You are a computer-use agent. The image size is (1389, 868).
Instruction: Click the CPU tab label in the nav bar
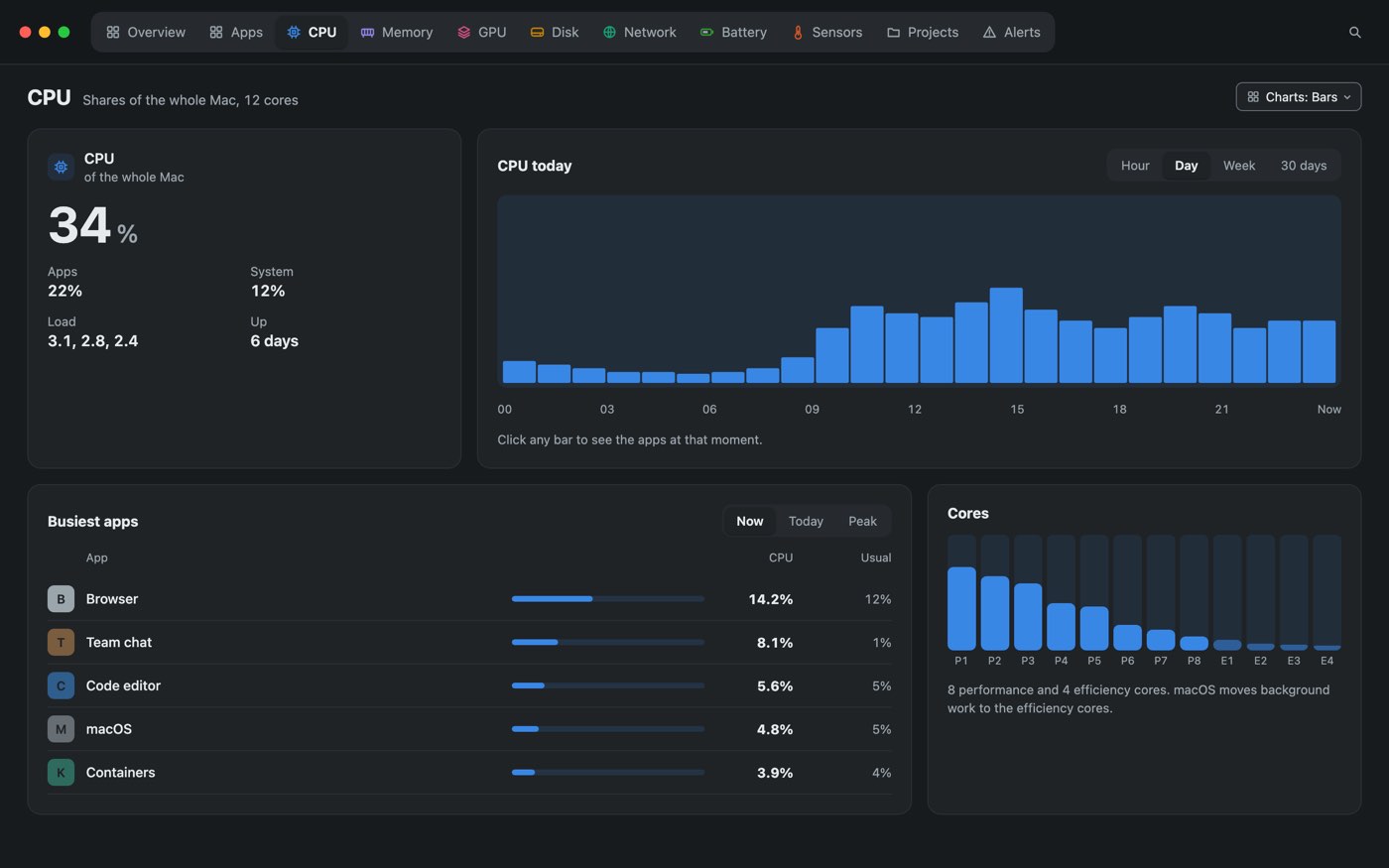coord(322,32)
